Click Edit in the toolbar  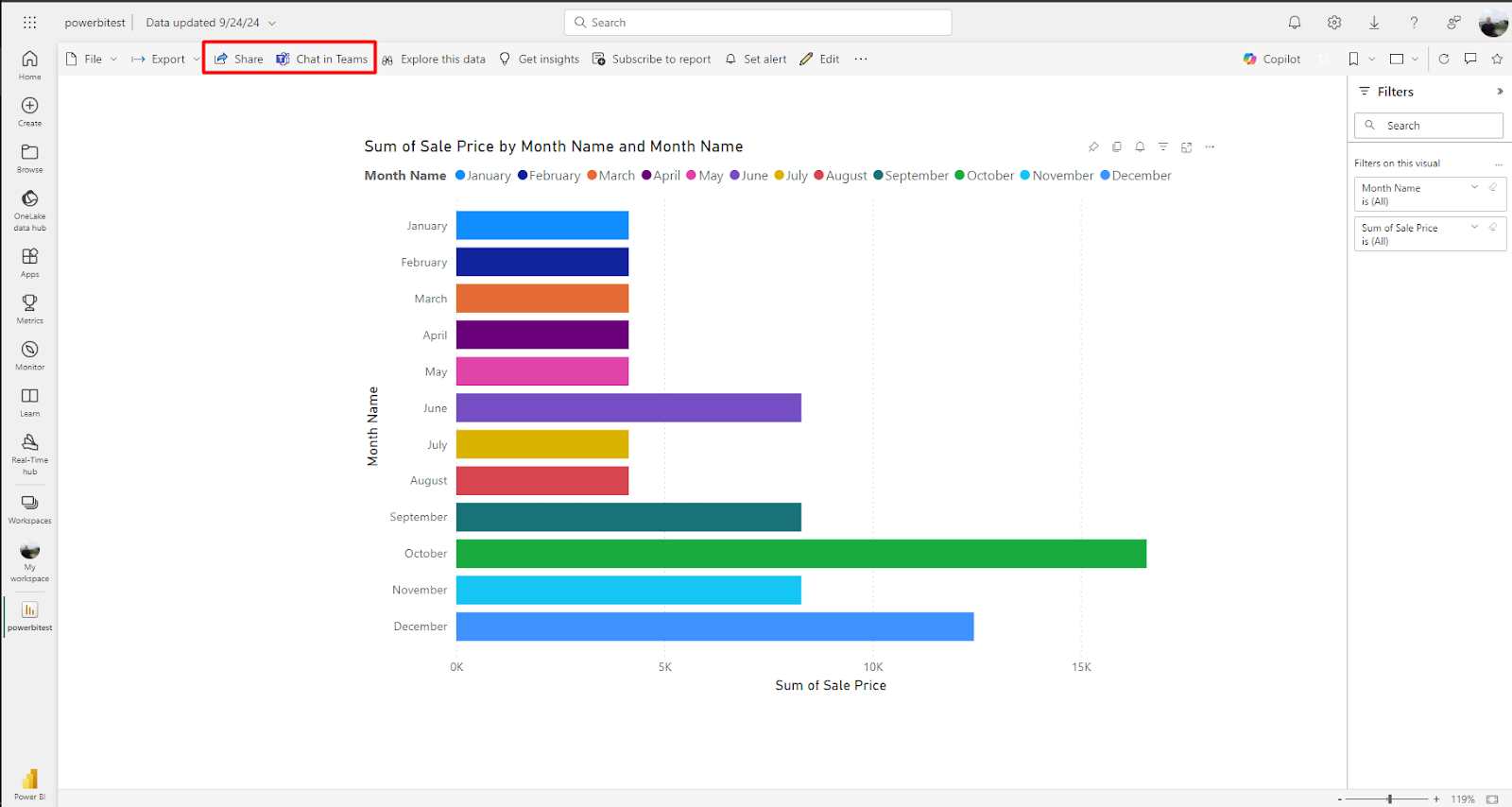click(819, 59)
